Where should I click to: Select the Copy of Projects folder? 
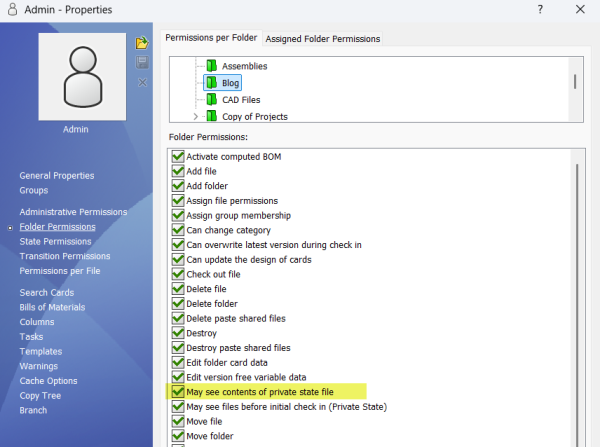[255, 117]
